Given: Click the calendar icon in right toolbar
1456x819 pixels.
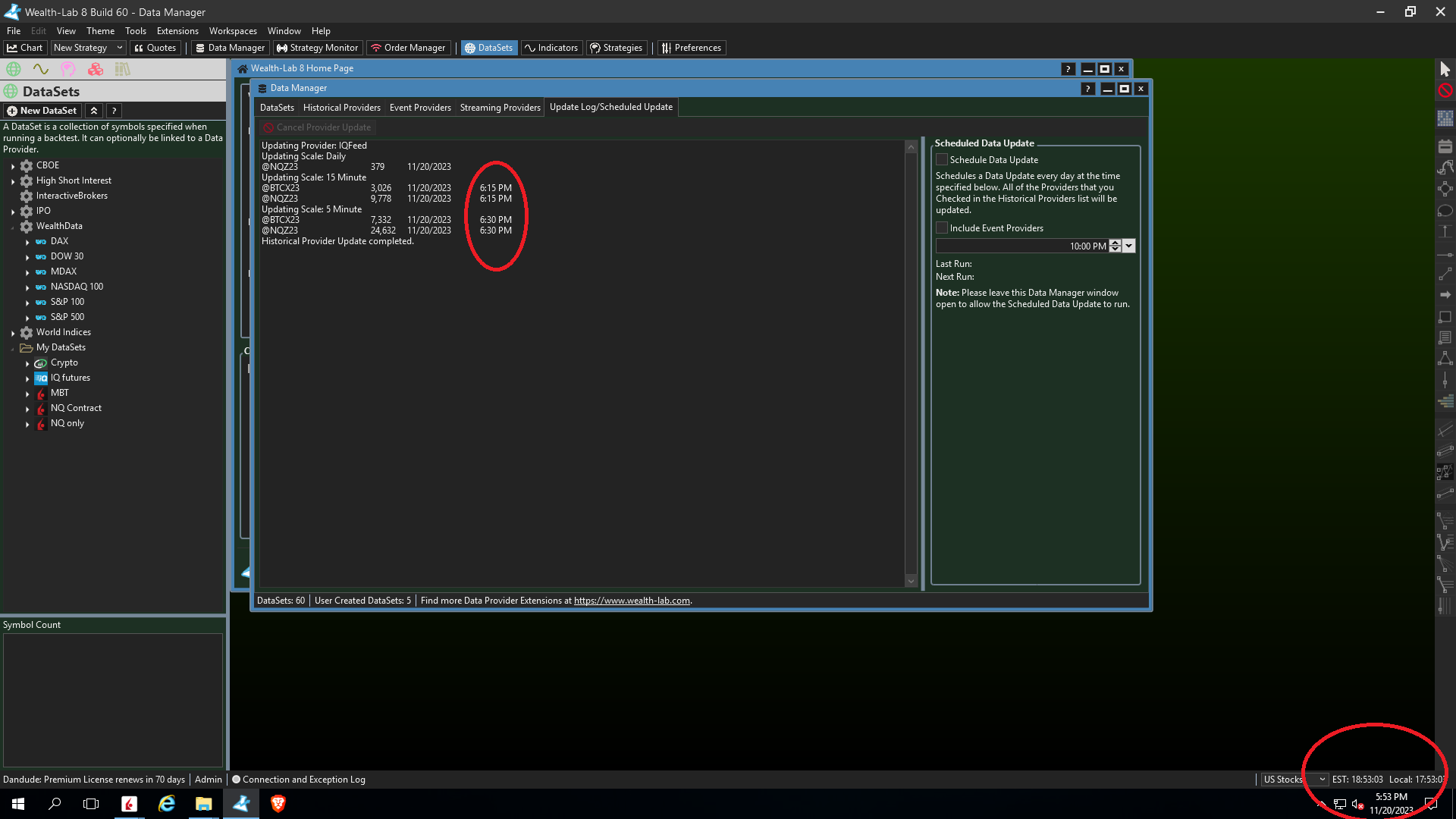Looking at the screenshot, I should pos(1445,146).
